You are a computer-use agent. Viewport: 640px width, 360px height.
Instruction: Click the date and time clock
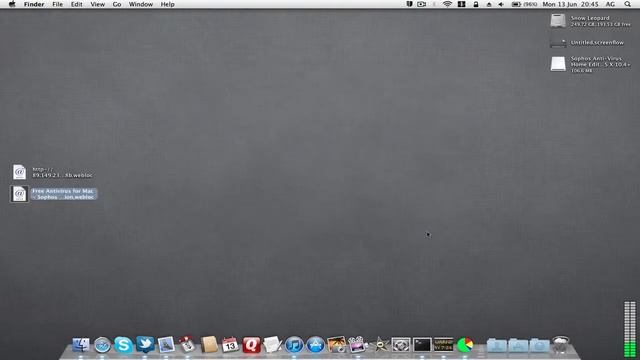(570, 4)
